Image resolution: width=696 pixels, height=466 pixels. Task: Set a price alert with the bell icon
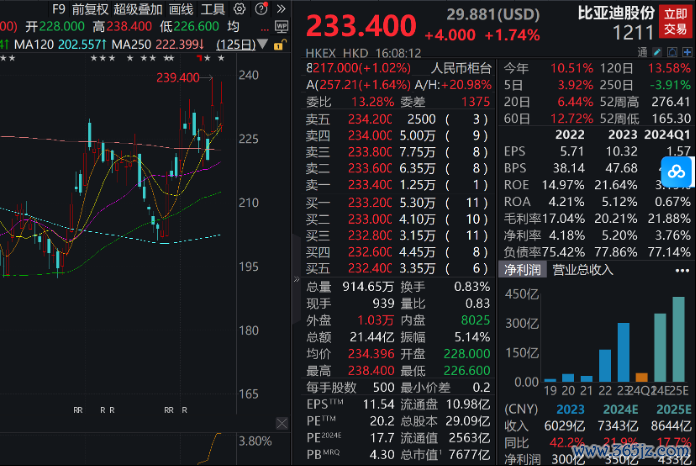(672, 52)
